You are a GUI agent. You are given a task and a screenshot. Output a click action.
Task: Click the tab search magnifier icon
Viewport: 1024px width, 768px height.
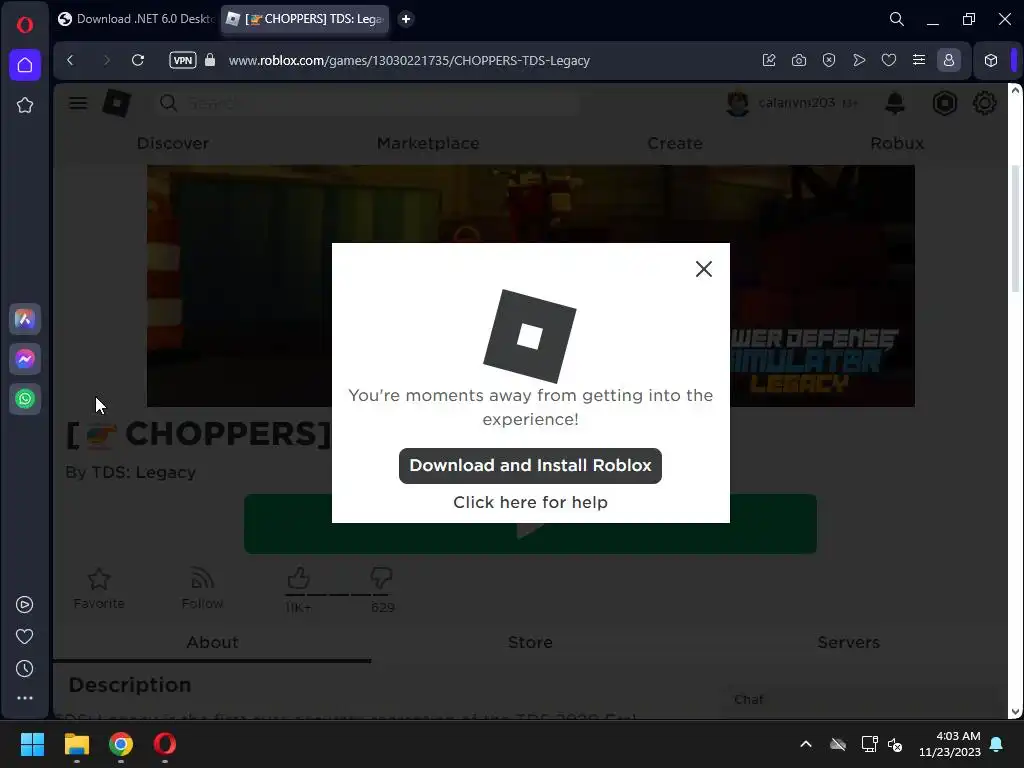[897, 19]
